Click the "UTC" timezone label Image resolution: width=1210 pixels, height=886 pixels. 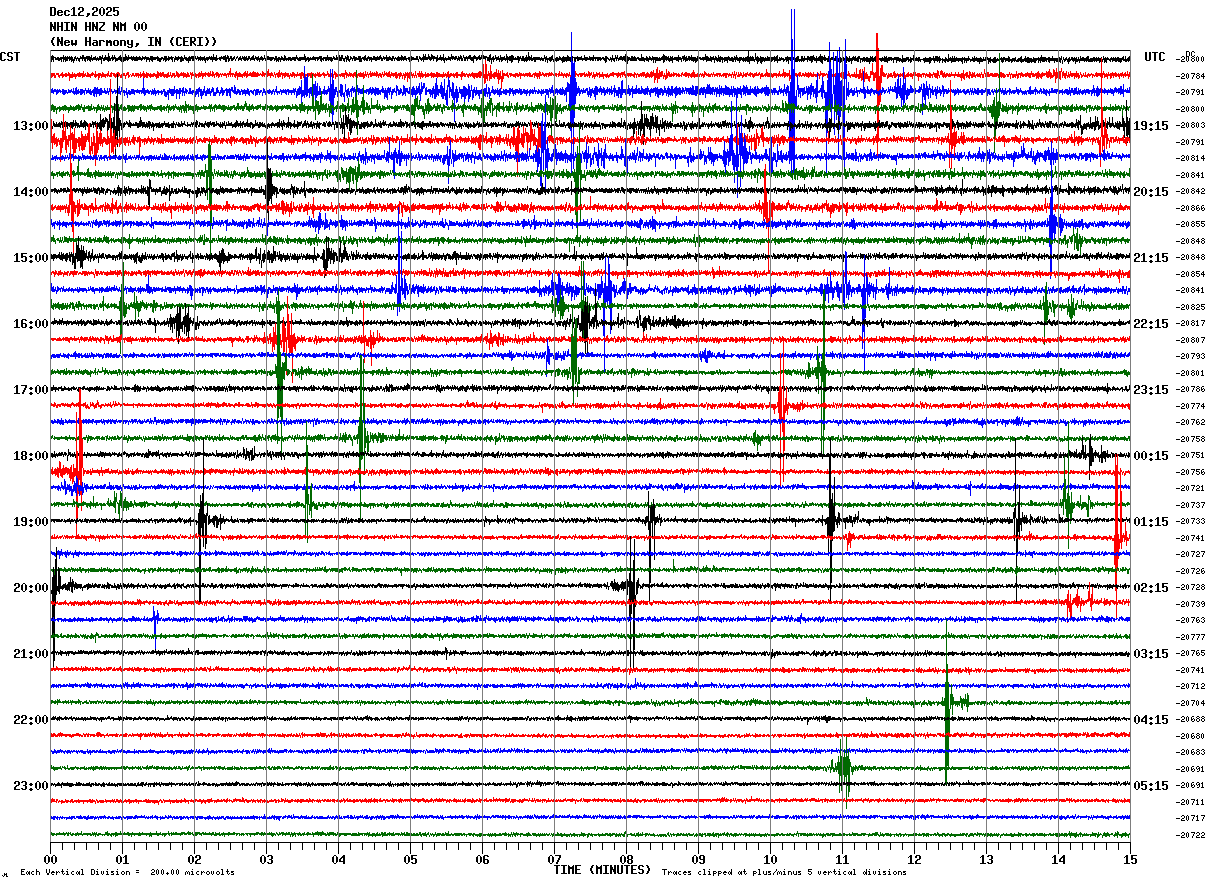(1155, 57)
